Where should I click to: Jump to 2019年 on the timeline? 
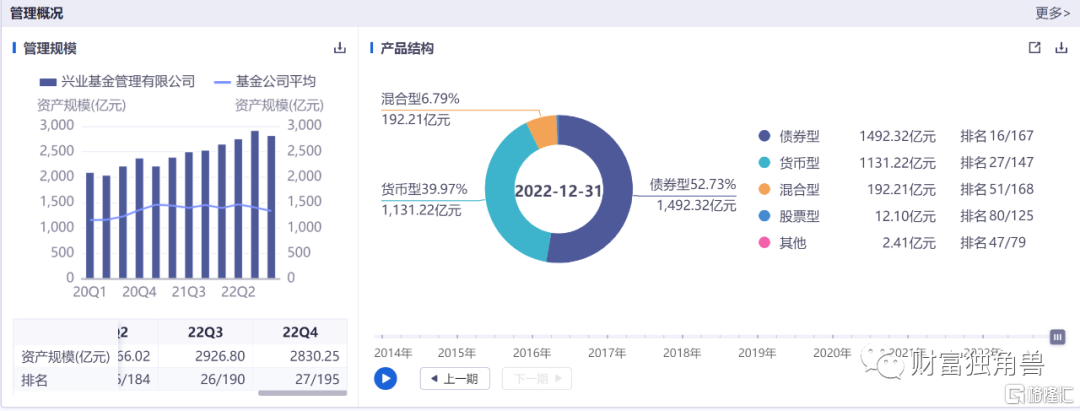tap(757, 353)
